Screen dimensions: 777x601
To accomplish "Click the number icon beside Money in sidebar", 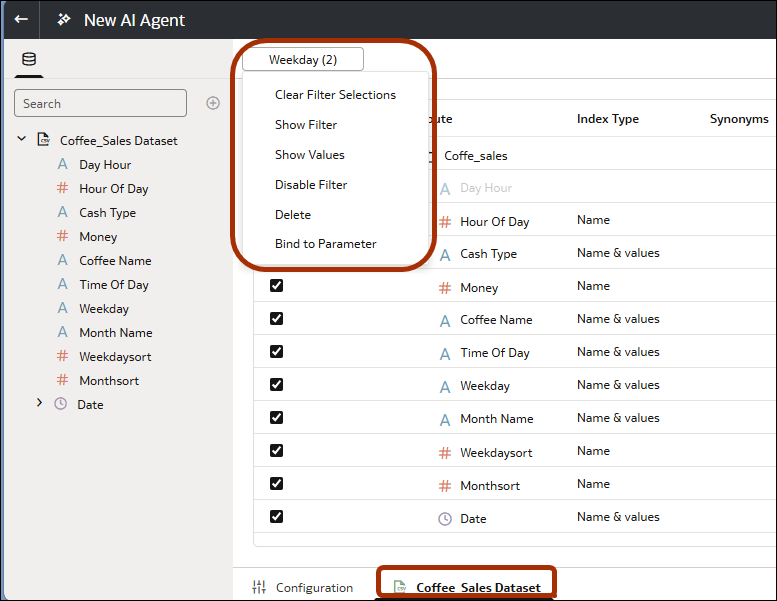I will coord(62,236).
